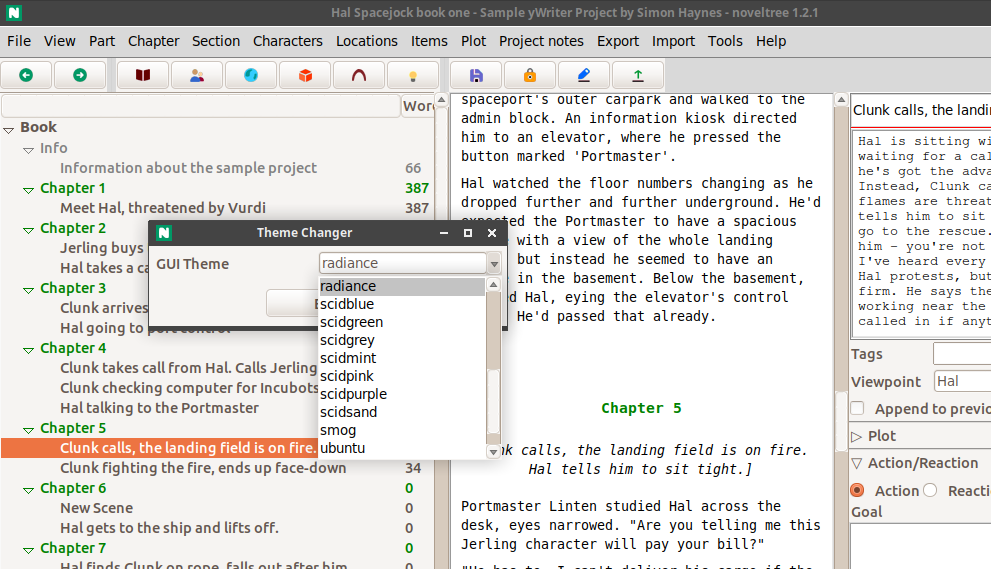Choose scidgrey theme from list
This screenshot has height=569, width=991.
point(402,340)
